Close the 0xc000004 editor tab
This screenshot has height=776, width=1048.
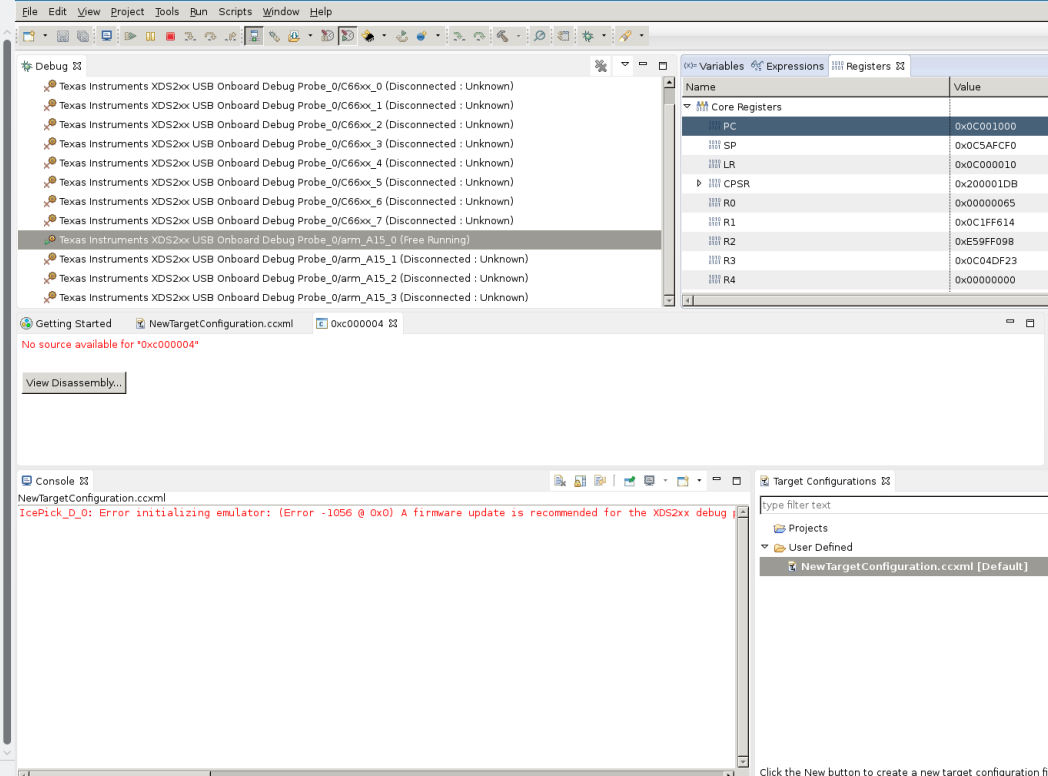point(393,324)
